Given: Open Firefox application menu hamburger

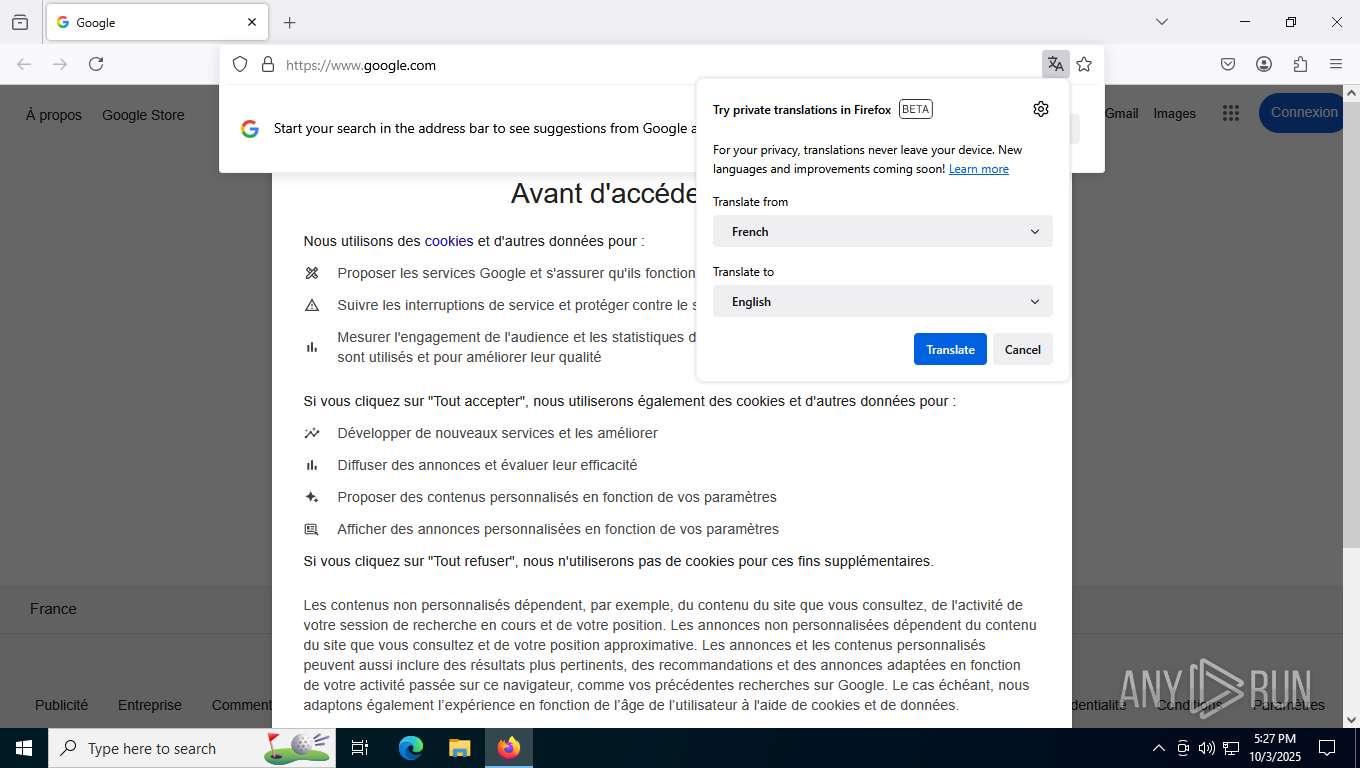Looking at the screenshot, I should [x=1336, y=64].
